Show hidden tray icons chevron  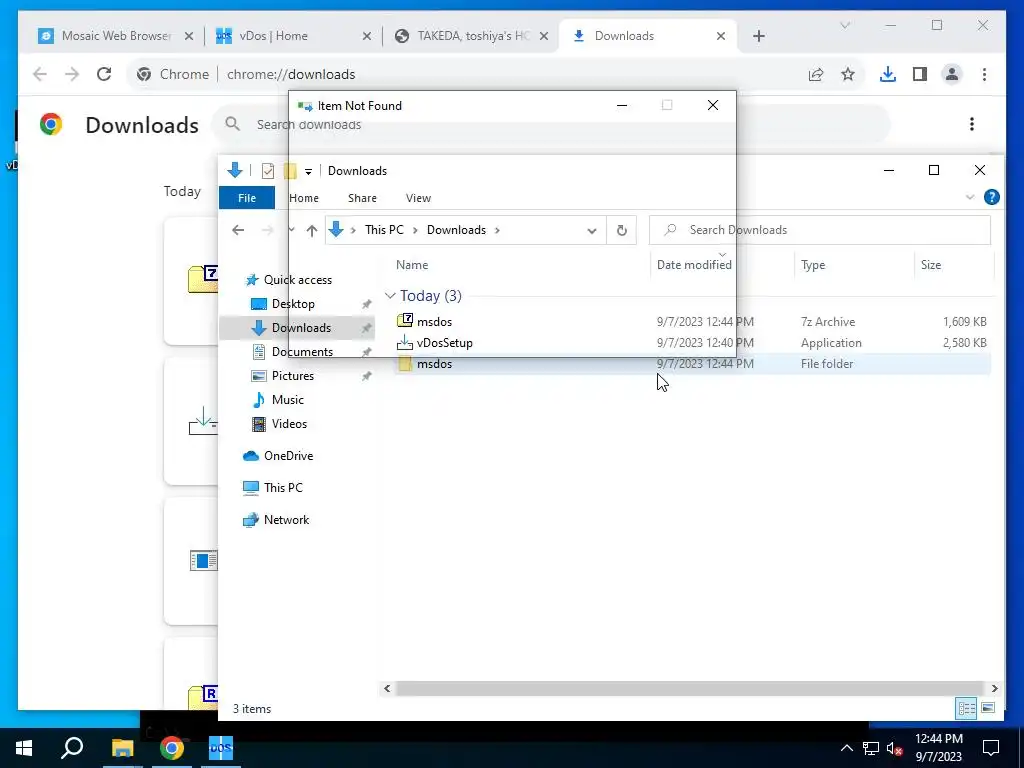click(x=846, y=748)
